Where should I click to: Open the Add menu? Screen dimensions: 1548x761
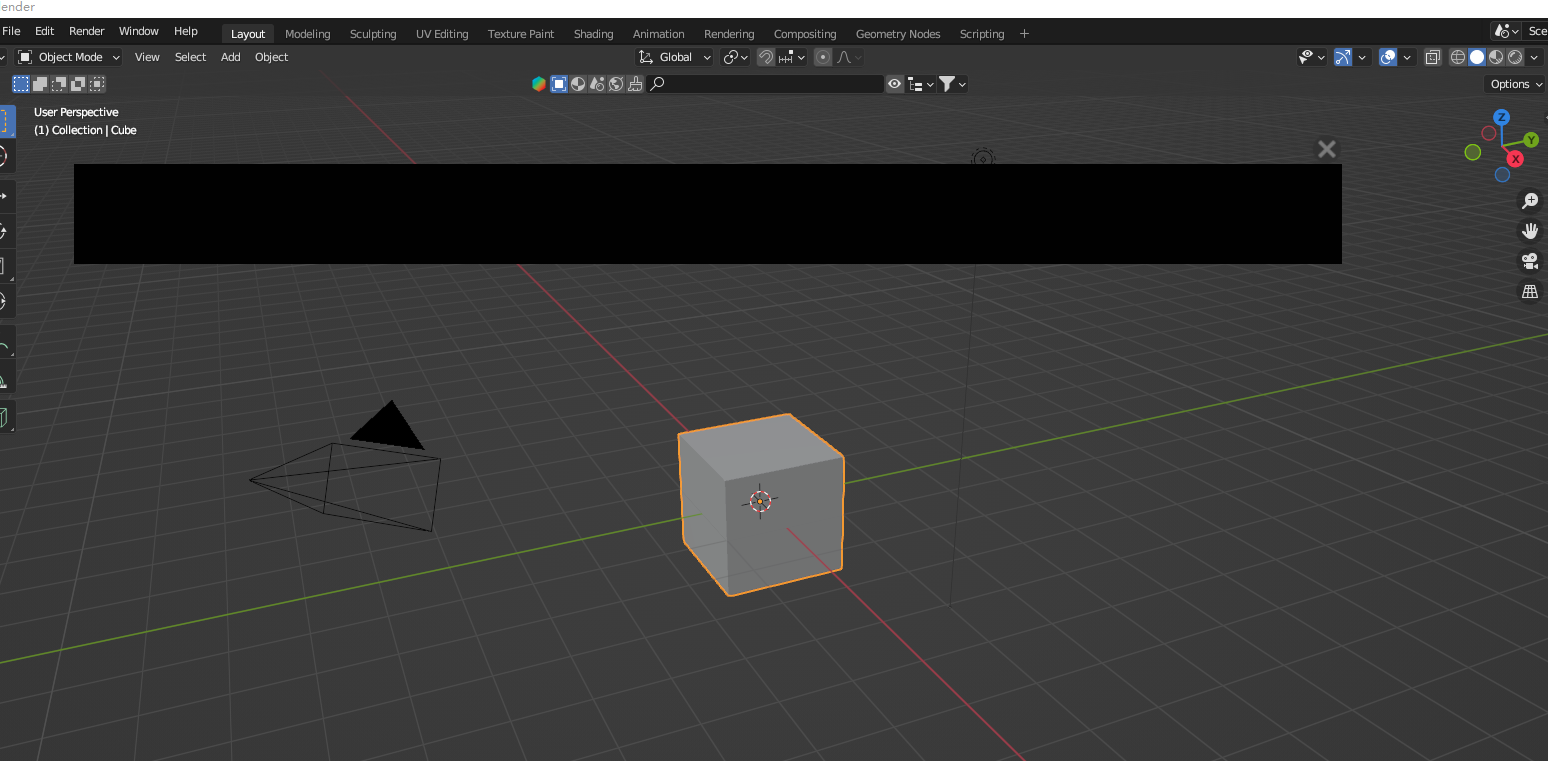pos(230,57)
